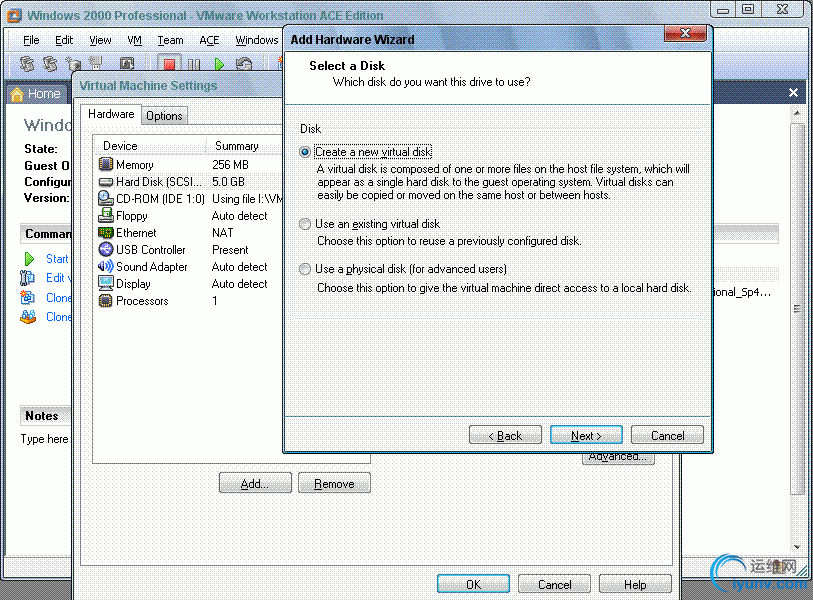This screenshot has width=813, height=600.
Task: Select the CD-ROM (IDE 1:0) device icon
Action: [x=105, y=198]
